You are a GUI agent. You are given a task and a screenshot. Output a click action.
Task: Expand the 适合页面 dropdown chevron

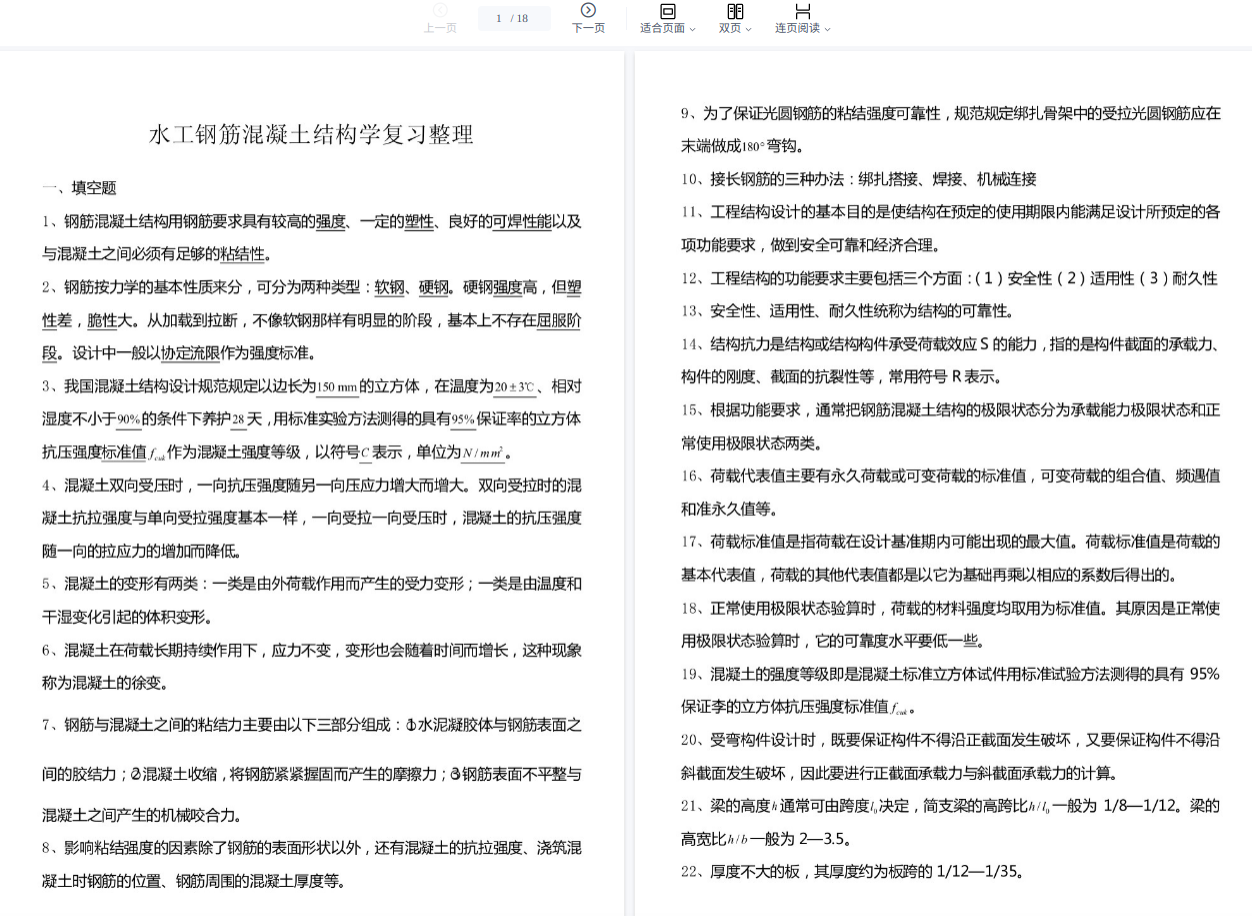[x=692, y=29]
